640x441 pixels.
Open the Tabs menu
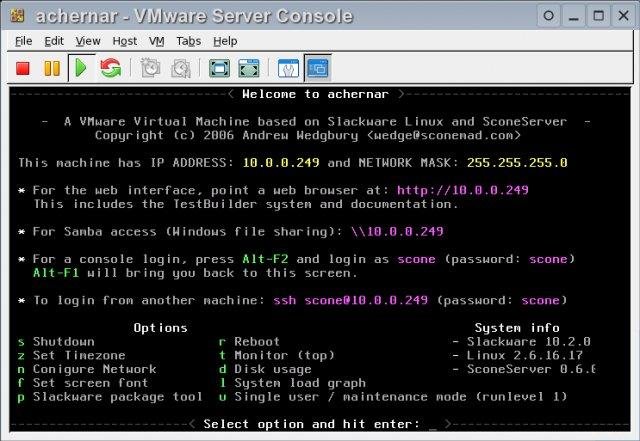pos(189,41)
